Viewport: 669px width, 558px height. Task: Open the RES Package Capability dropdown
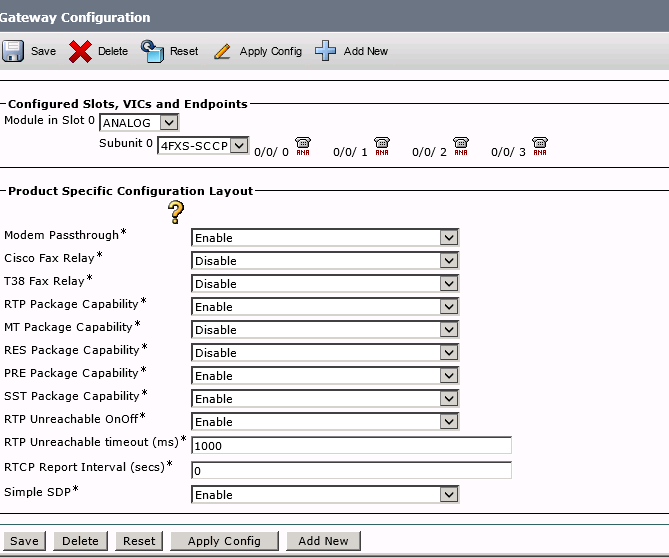[x=325, y=353]
